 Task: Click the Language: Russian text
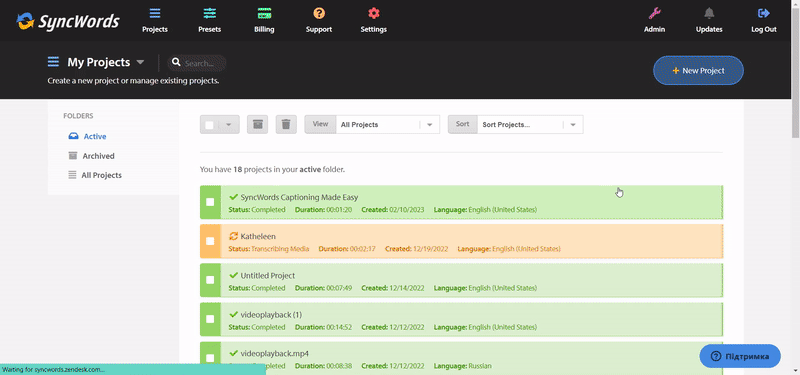click(x=463, y=366)
